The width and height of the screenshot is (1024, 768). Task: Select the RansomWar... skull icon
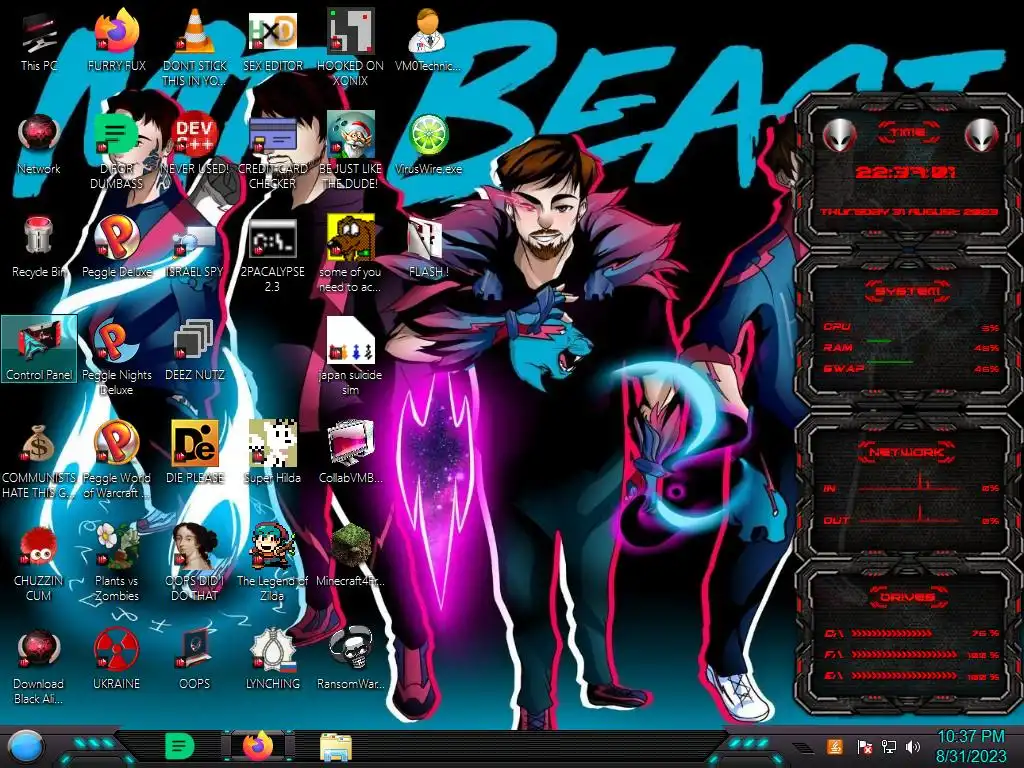pyautogui.click(x=350, y=660)
